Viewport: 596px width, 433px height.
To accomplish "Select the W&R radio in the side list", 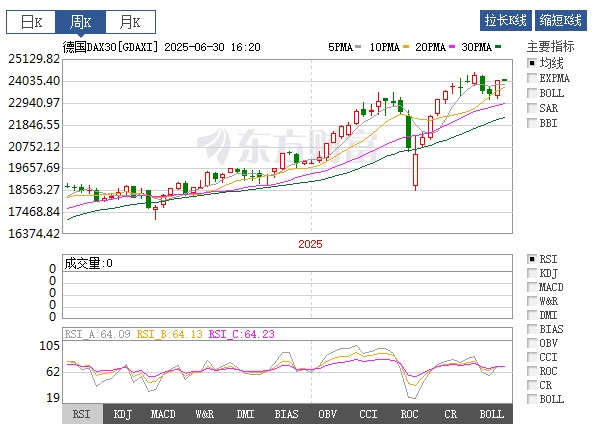I will click(x=532, y=301).
